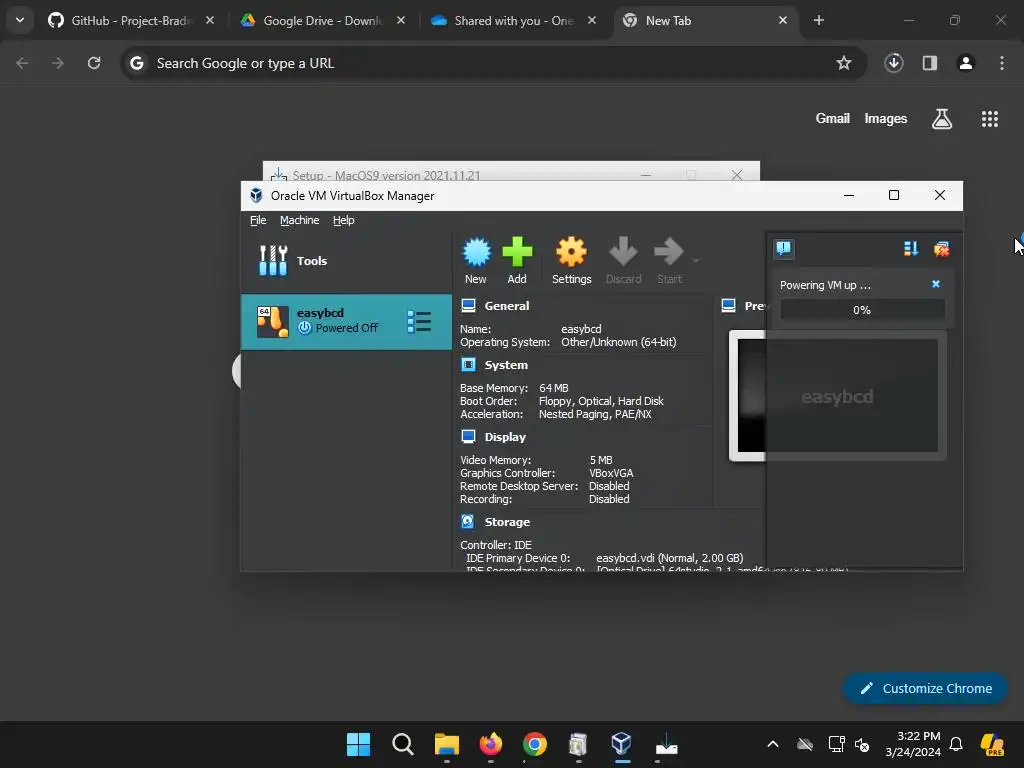The width and height of the screenshot is (1024, 768).
Task: Open the clock showing 3:22 PM
Action: (913, 744)
